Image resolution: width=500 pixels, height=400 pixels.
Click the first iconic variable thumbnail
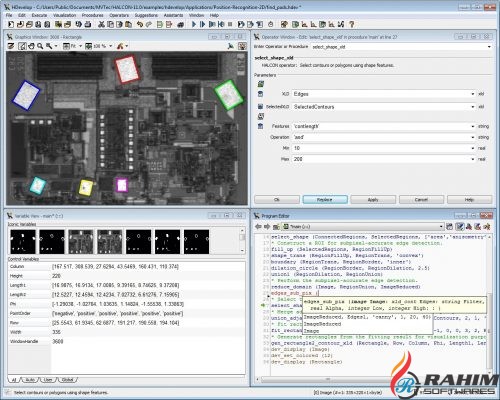23,242
